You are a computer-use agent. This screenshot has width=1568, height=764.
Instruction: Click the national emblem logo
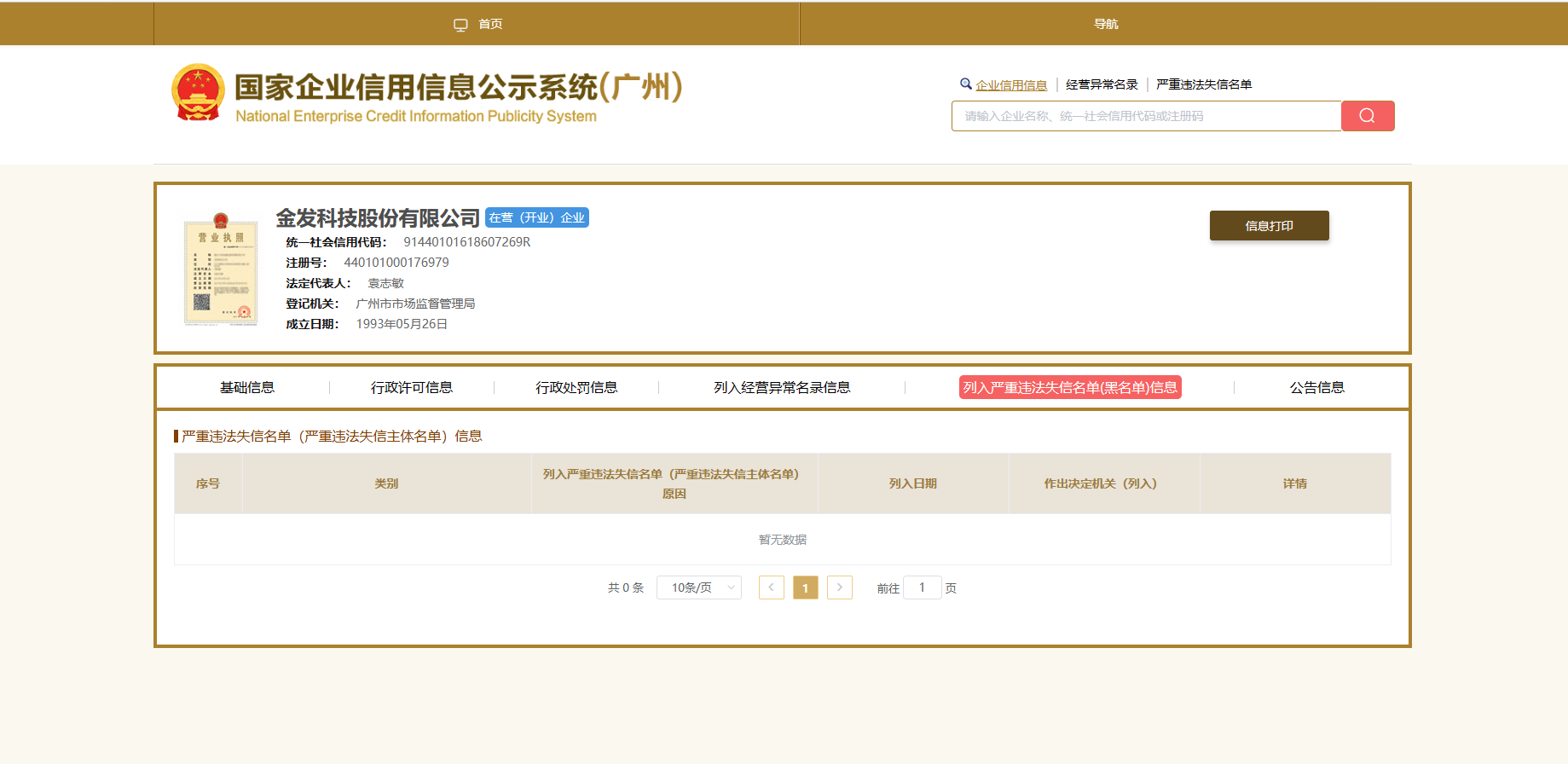pyautogui.click(x=198, y=92)
